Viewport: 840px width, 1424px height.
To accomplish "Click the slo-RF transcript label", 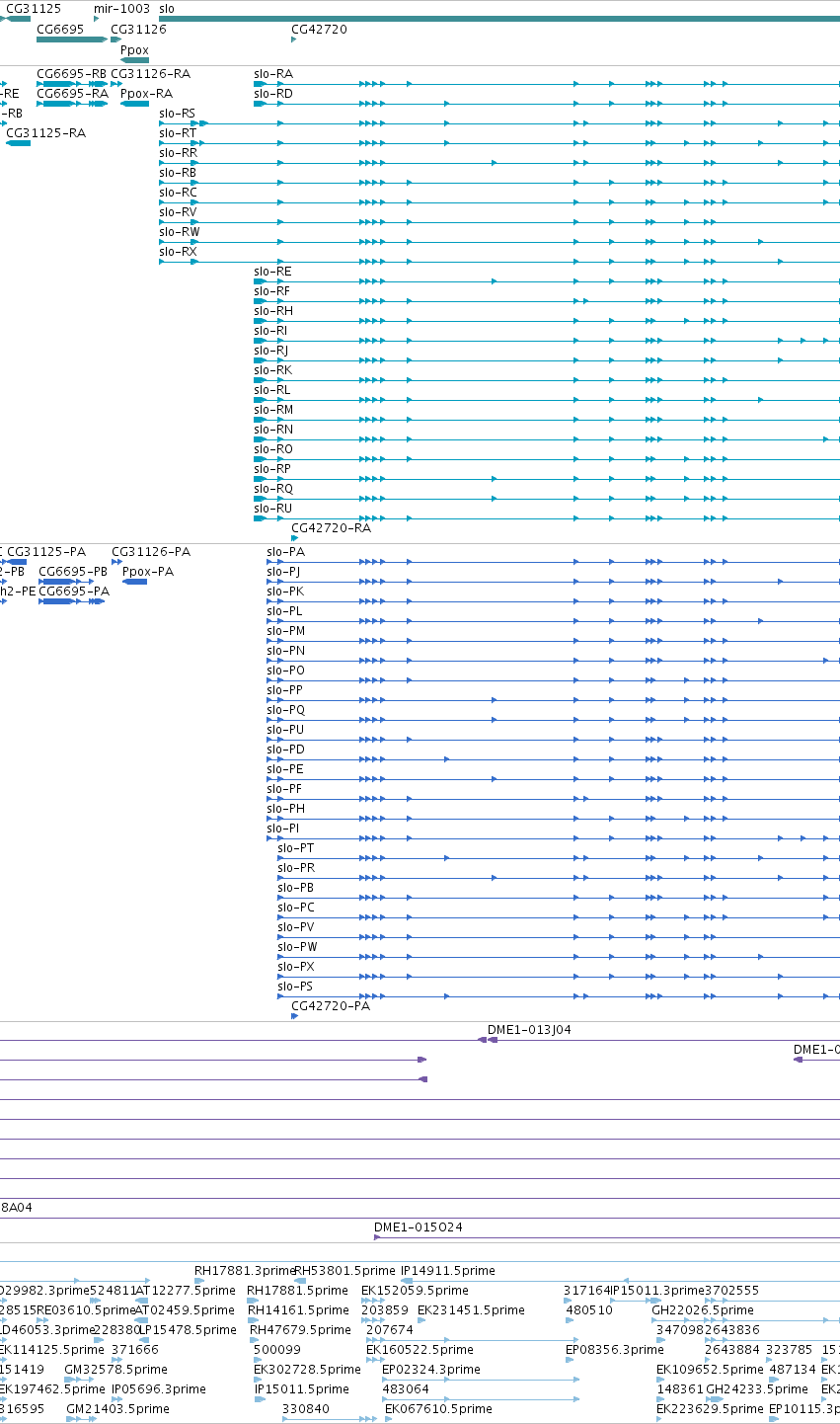I will pos(271,291).
